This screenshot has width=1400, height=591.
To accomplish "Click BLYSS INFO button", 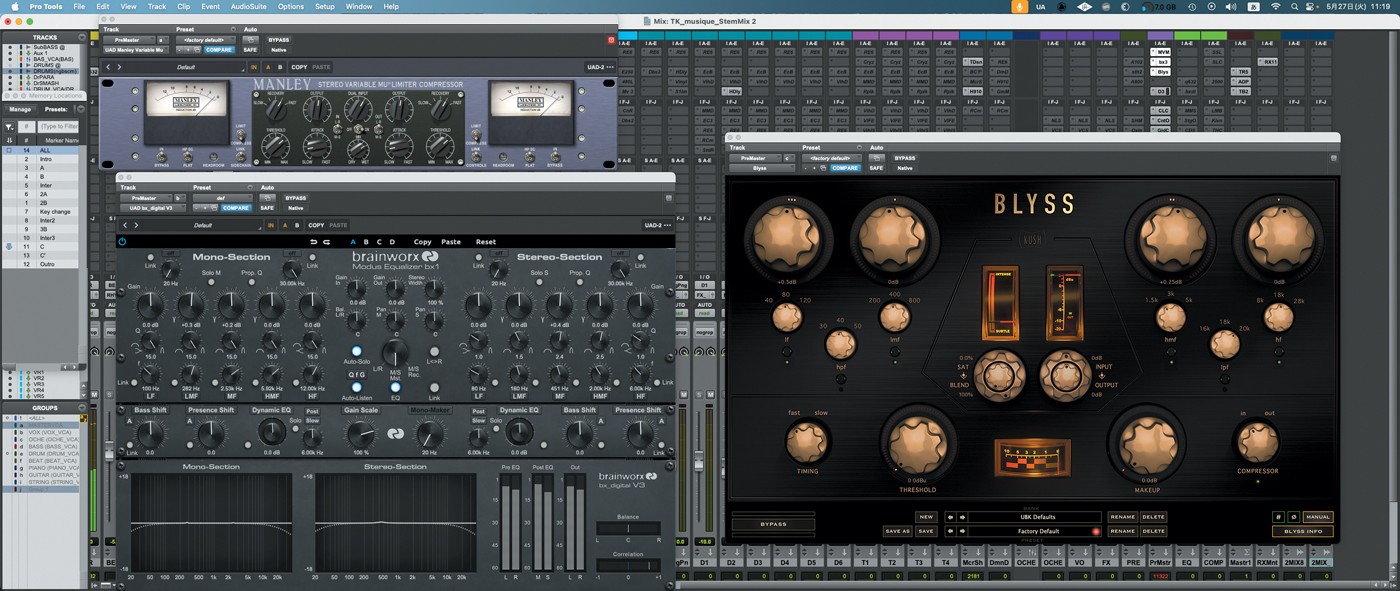I will pyautogui.click(x=1302, y=531).
